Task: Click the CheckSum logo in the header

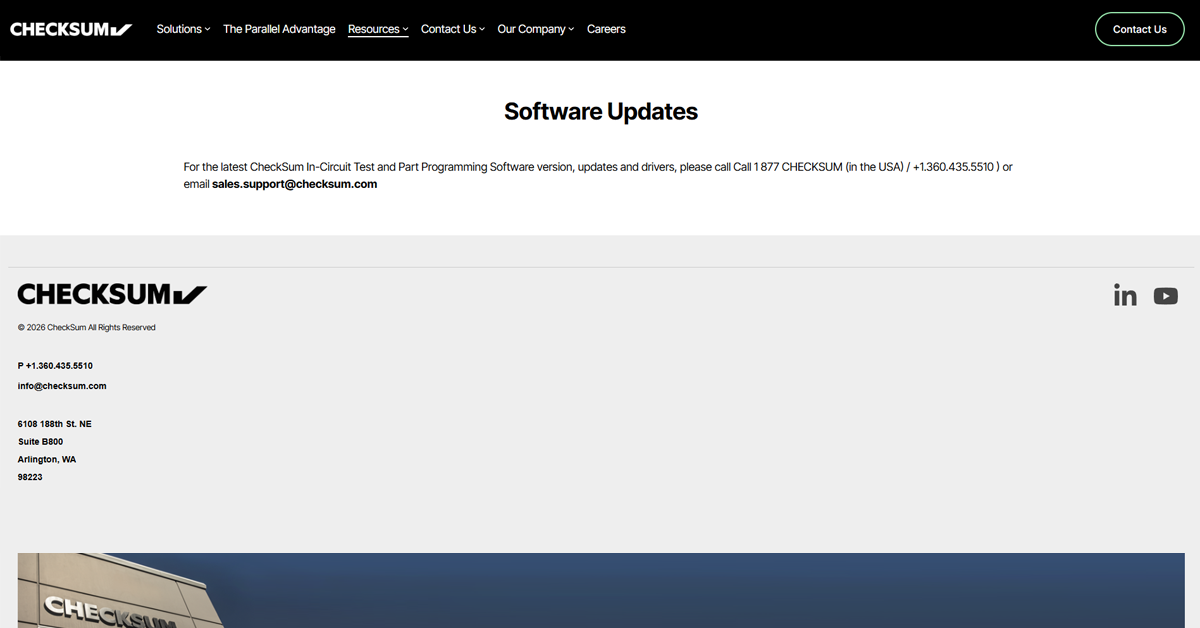Action: (x=71, y=29)
